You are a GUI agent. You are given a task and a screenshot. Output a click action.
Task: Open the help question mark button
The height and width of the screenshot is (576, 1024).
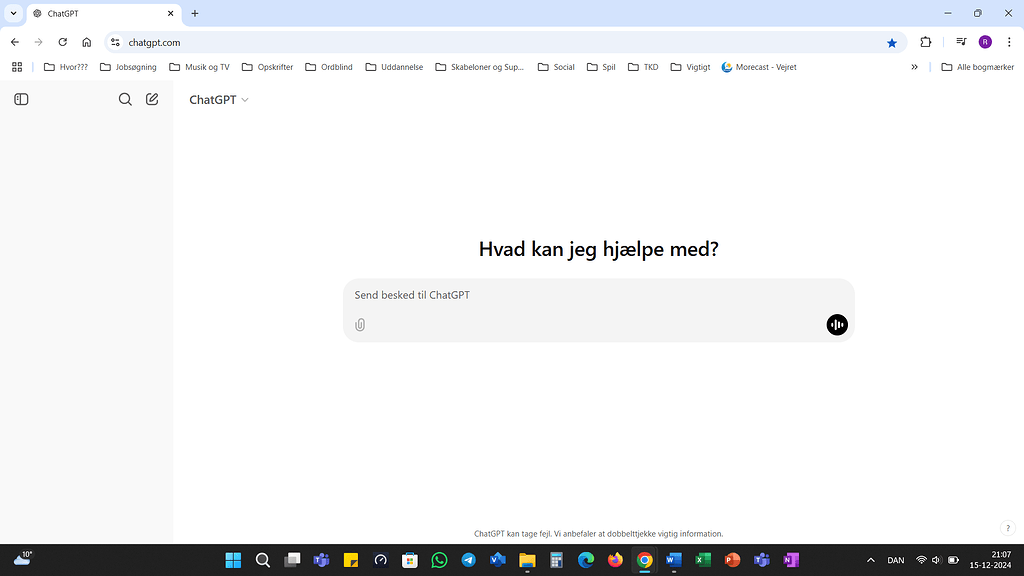1008,528
